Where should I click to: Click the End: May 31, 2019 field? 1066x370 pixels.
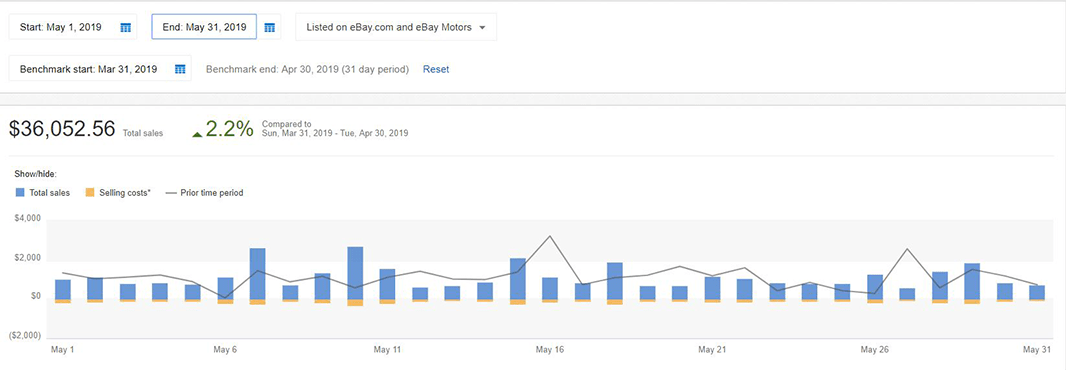[204, 27]
